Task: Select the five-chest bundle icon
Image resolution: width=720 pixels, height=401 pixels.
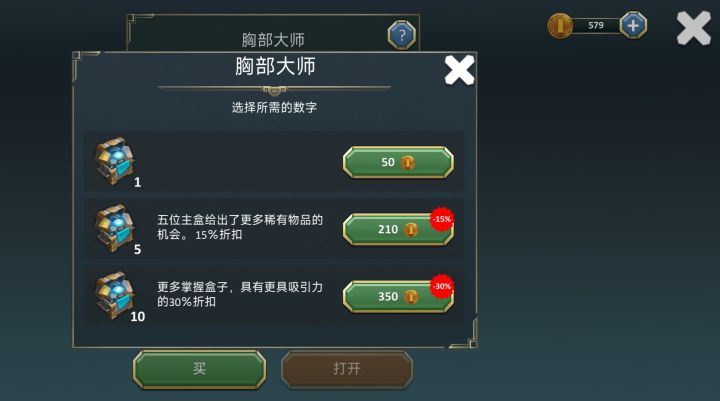Action: click(115, 228)
